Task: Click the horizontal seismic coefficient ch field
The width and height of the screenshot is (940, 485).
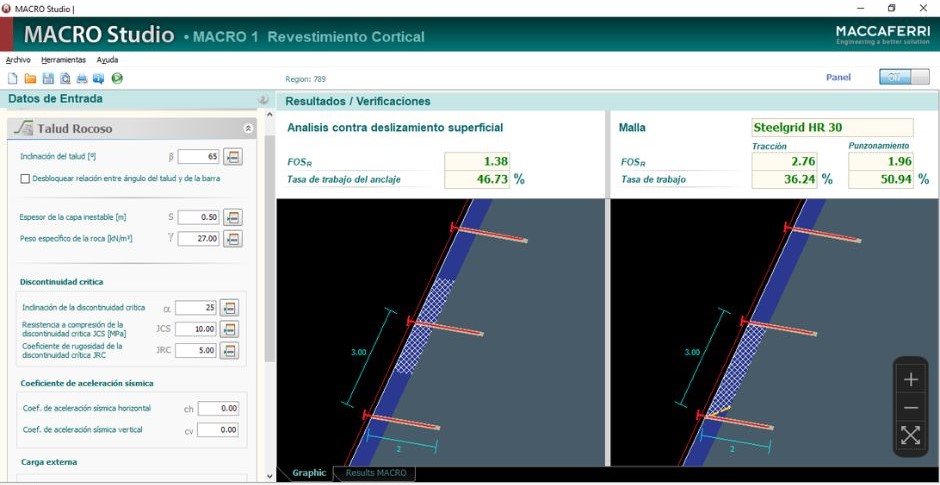Action: click(x=218, y=409)
